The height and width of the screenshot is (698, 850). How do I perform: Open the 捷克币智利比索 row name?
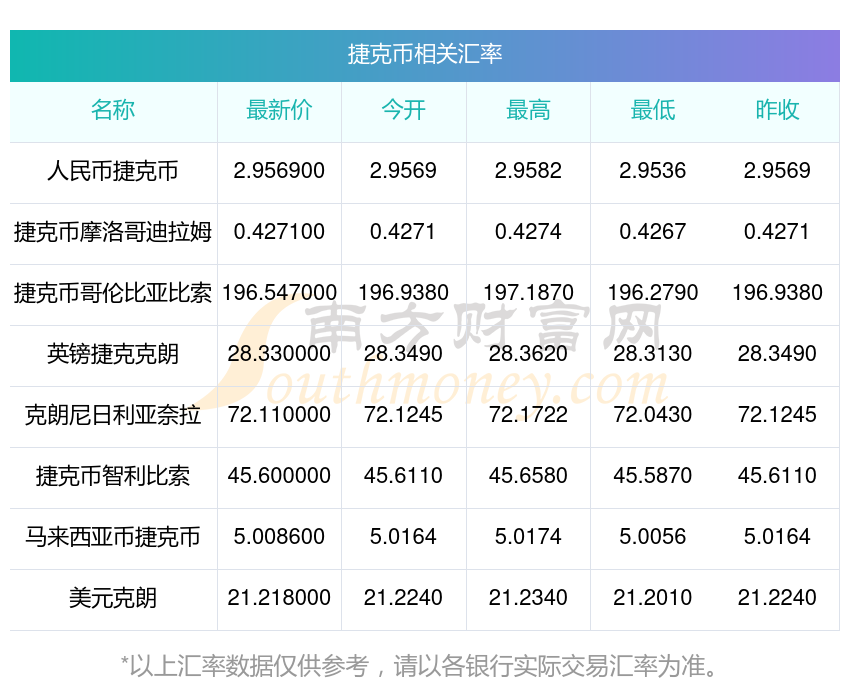pos(113,476)
